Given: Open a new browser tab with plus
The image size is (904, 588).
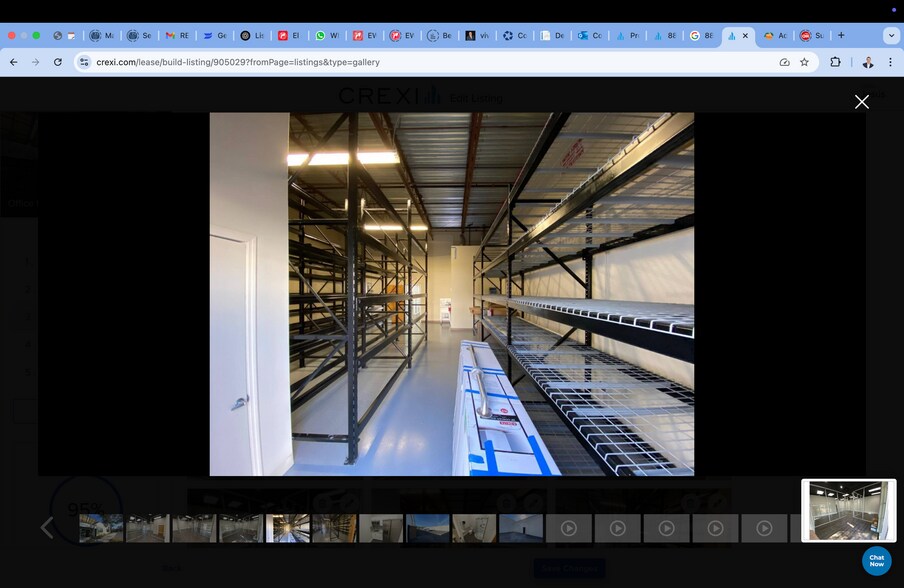Looking at the screenshot, I should pos(841,35).
